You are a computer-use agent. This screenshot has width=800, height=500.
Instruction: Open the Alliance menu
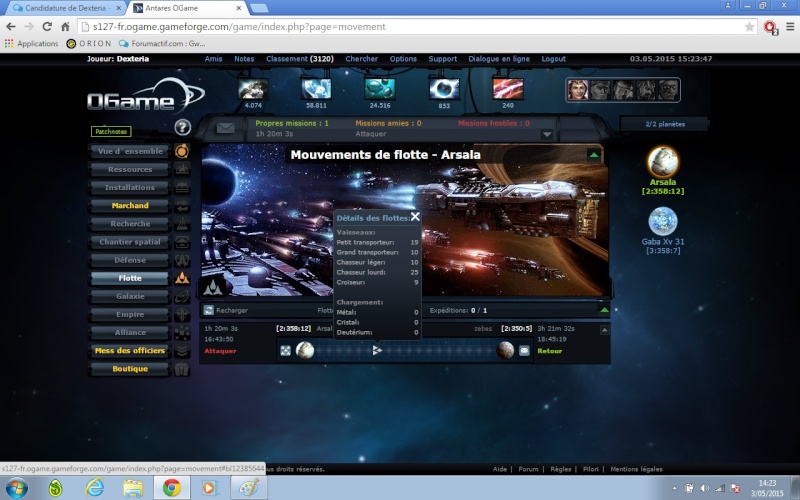click(x=130, y=332)
